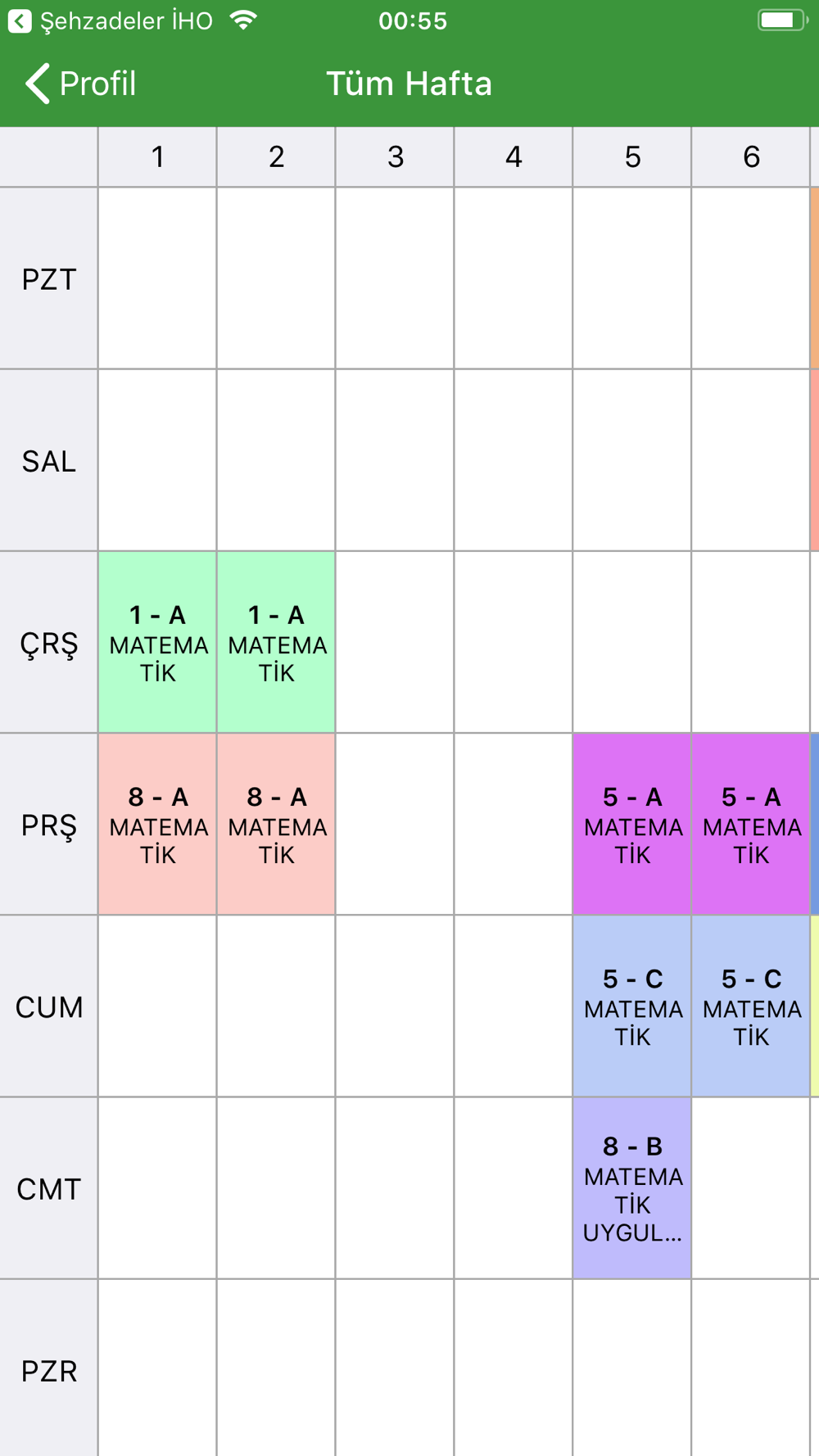Tap the Tüm Hafta title

tap(409, 84)
